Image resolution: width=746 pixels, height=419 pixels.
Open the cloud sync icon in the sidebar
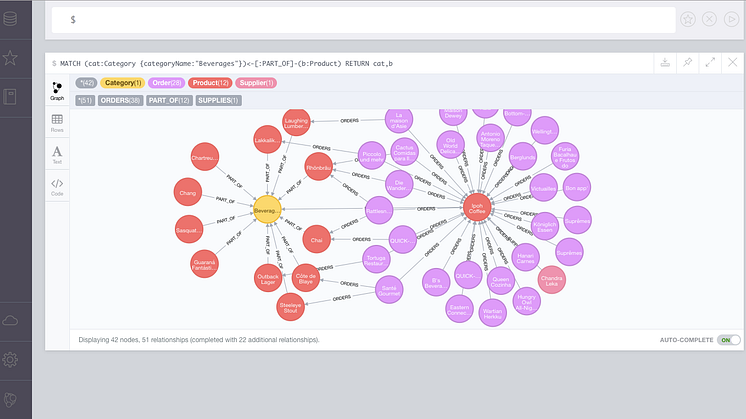tap(10, 321)
